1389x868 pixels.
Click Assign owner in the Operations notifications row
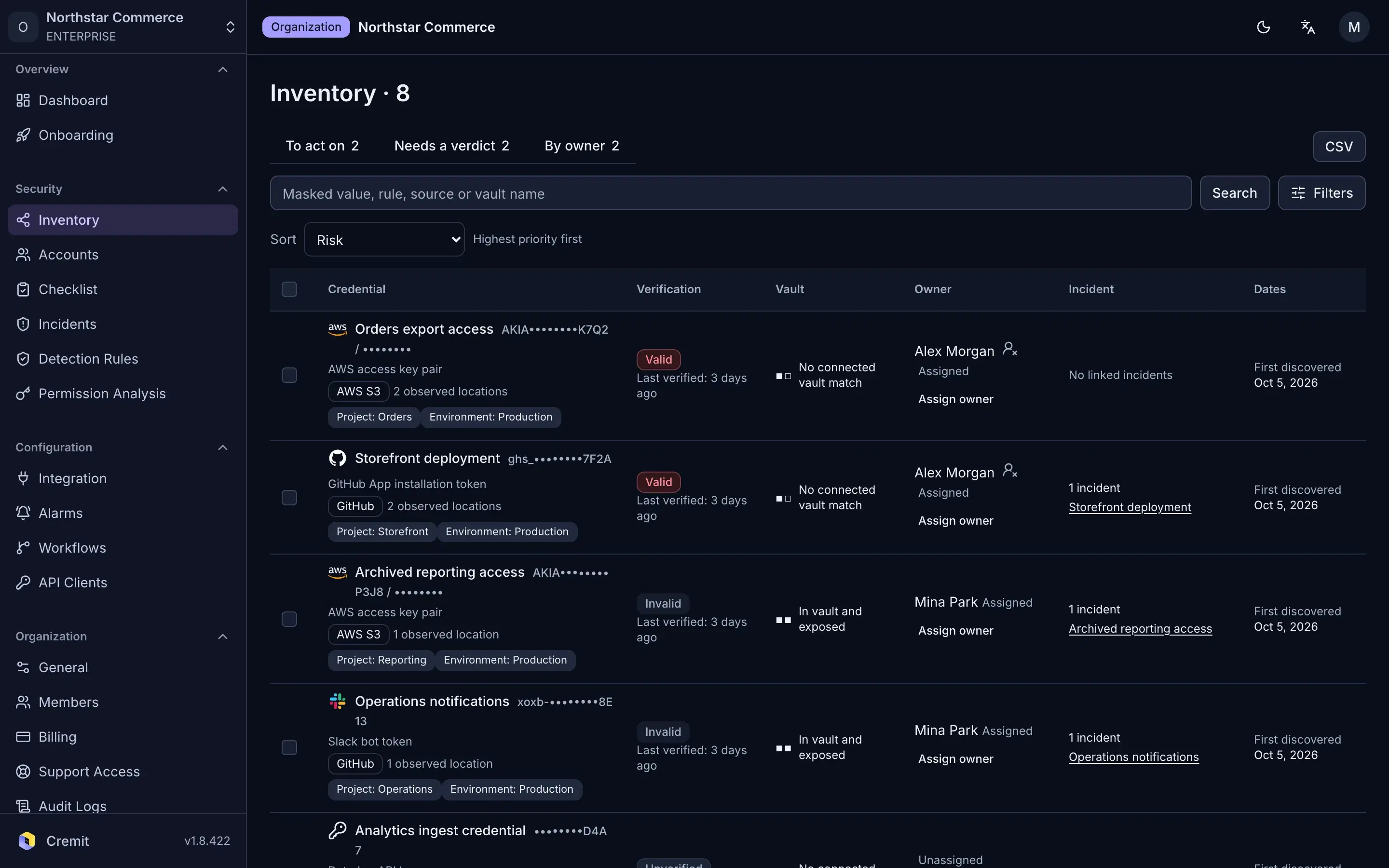[x=955, y=759]
